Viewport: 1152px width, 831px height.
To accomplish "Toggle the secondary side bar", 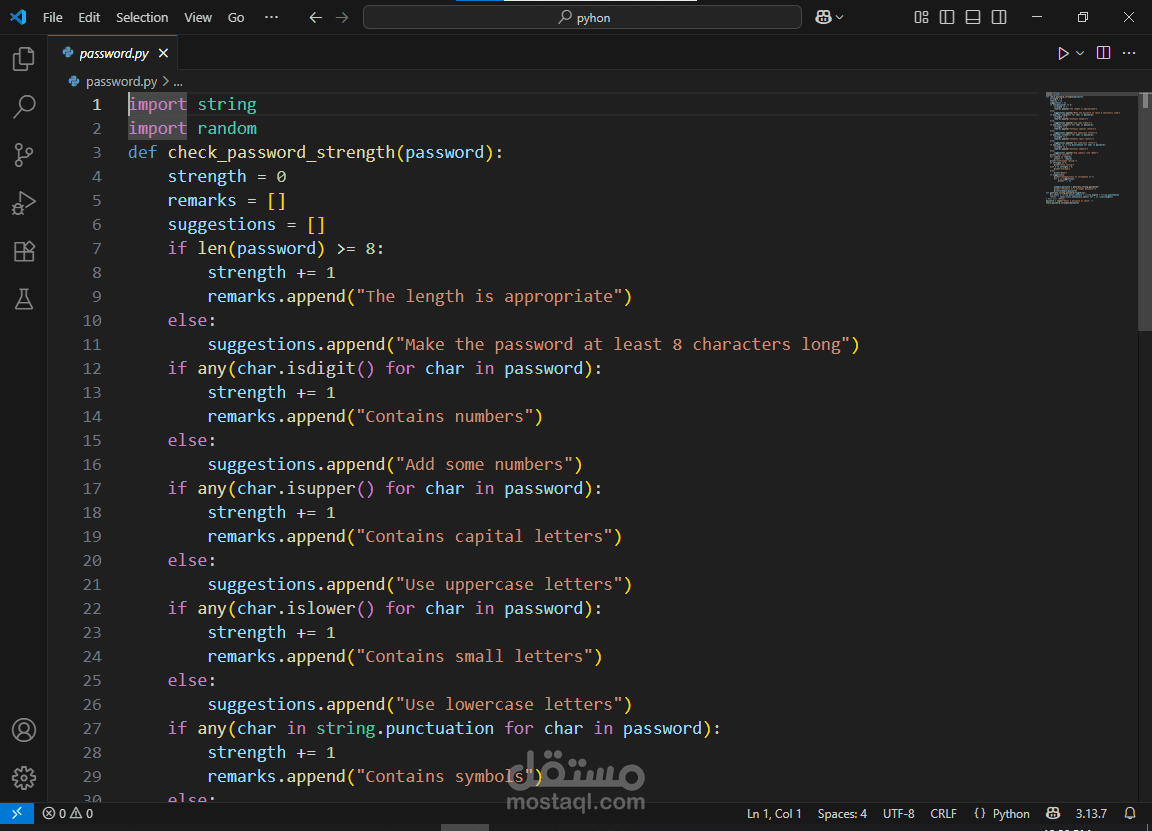I will (999, 17).
